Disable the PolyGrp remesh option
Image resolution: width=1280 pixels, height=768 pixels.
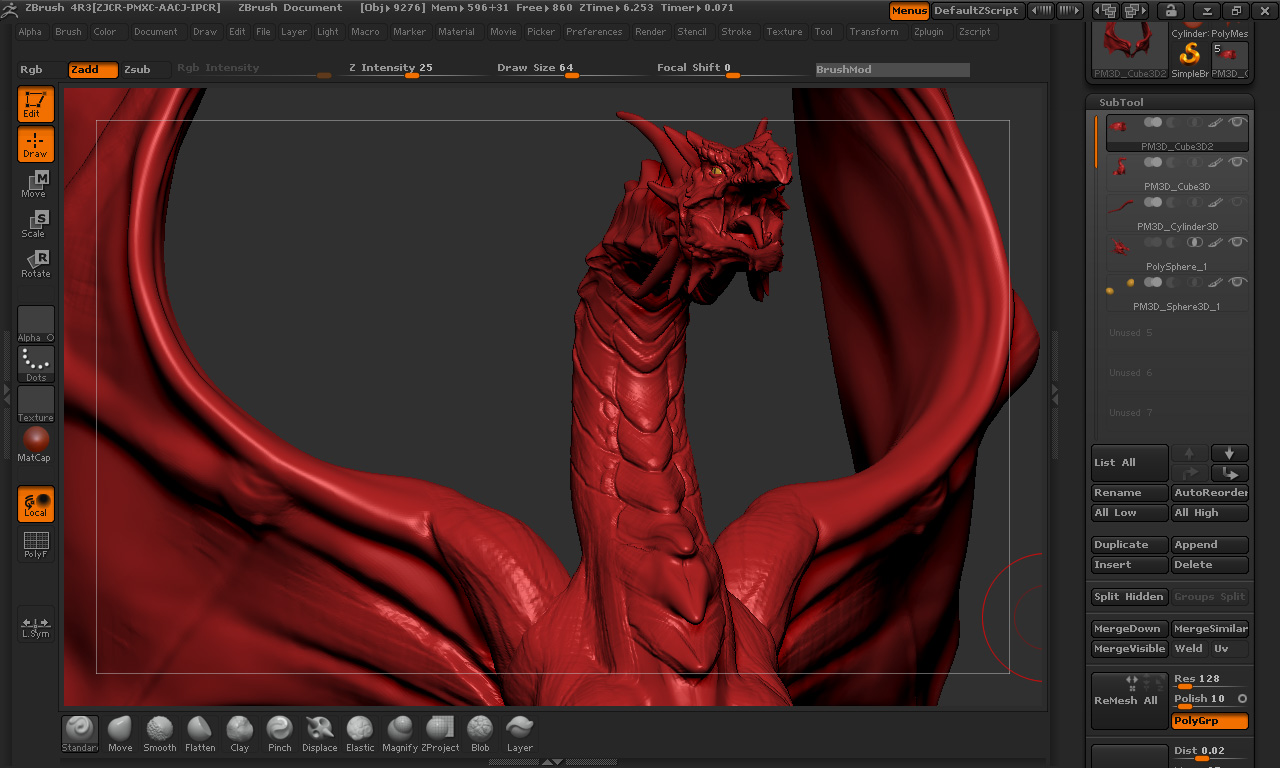[x=1210, y=721]
